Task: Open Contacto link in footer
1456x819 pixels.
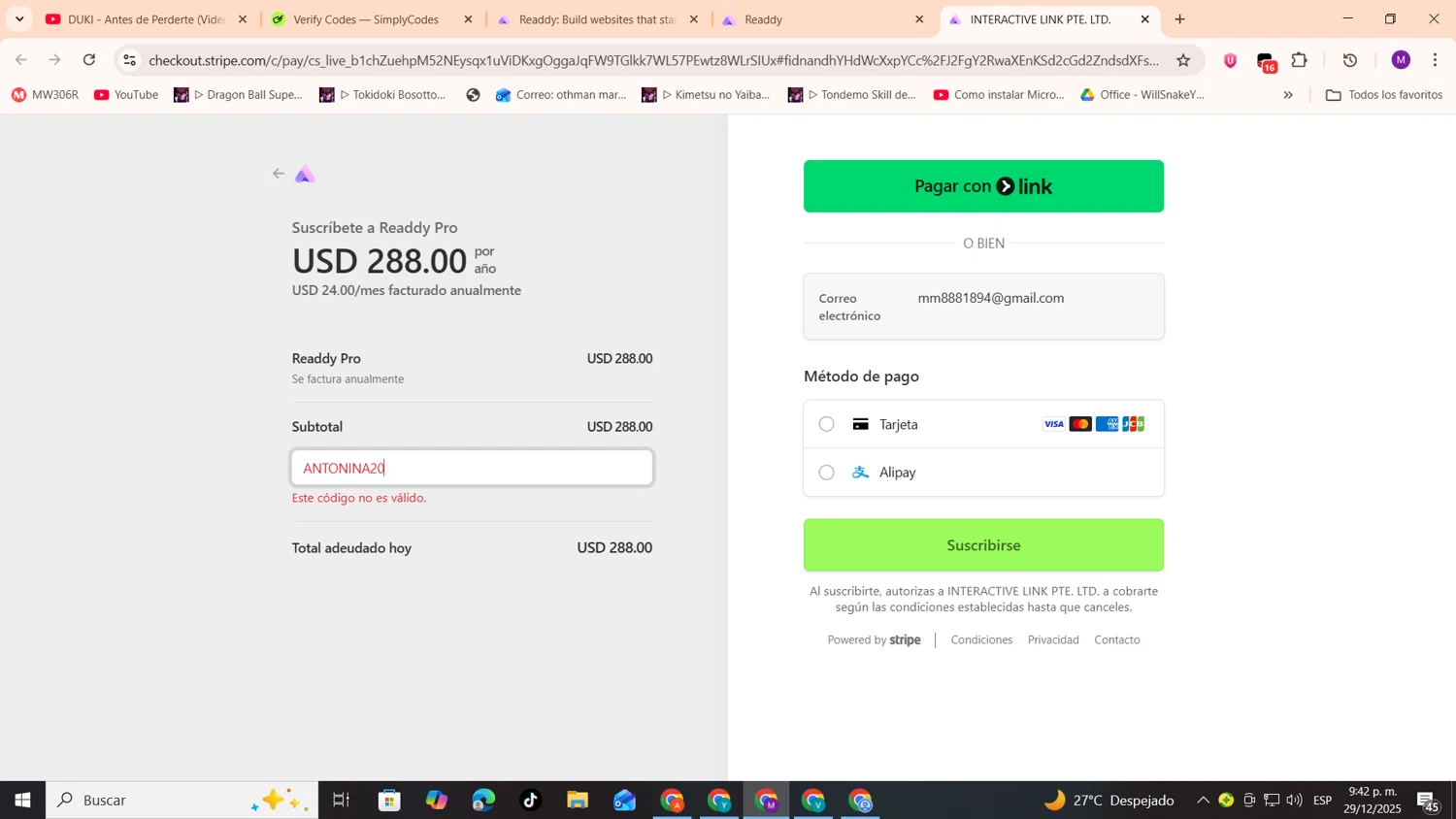Action: tap(1117, 639)
